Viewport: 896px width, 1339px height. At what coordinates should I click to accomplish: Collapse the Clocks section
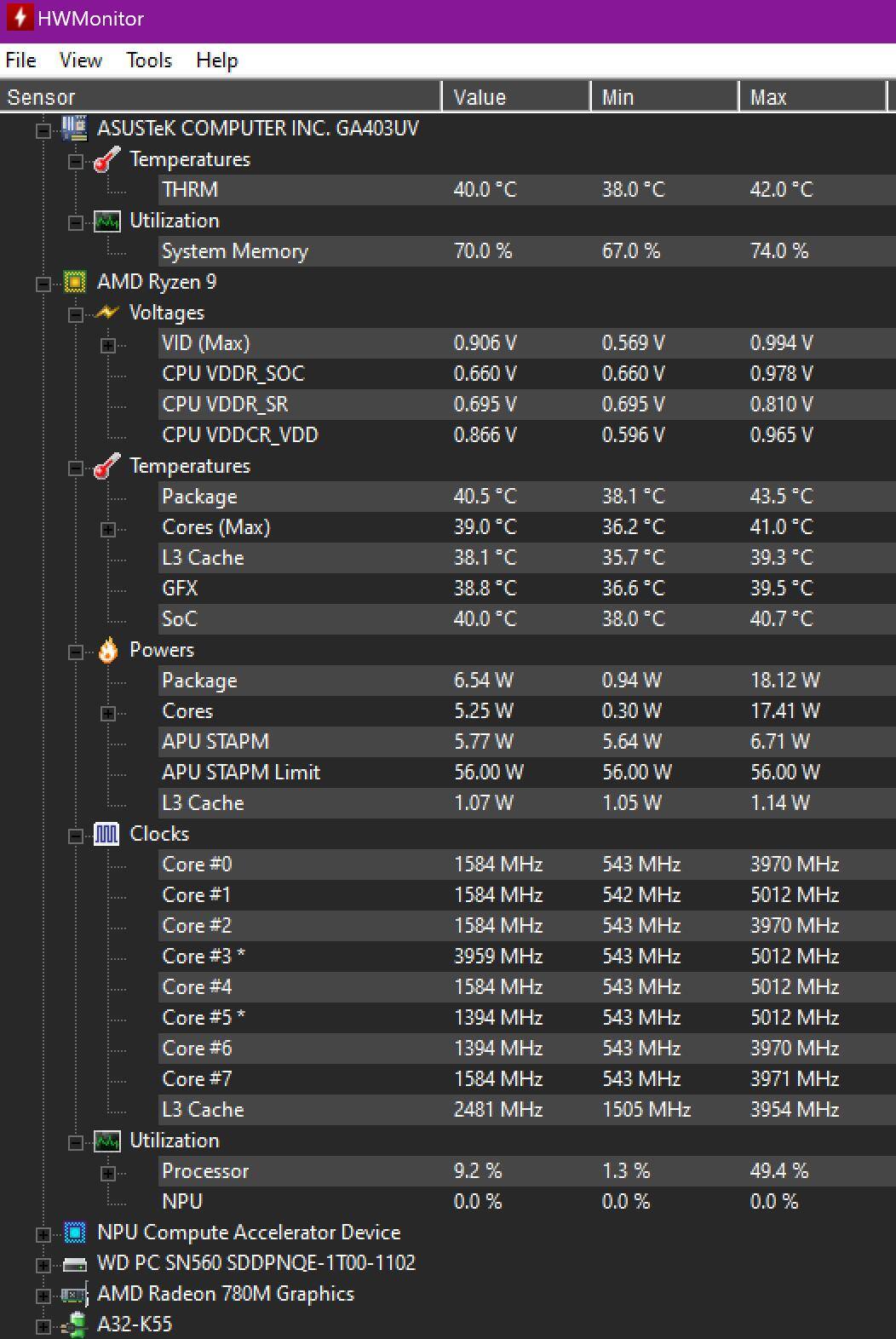click(x=76, y=836)
